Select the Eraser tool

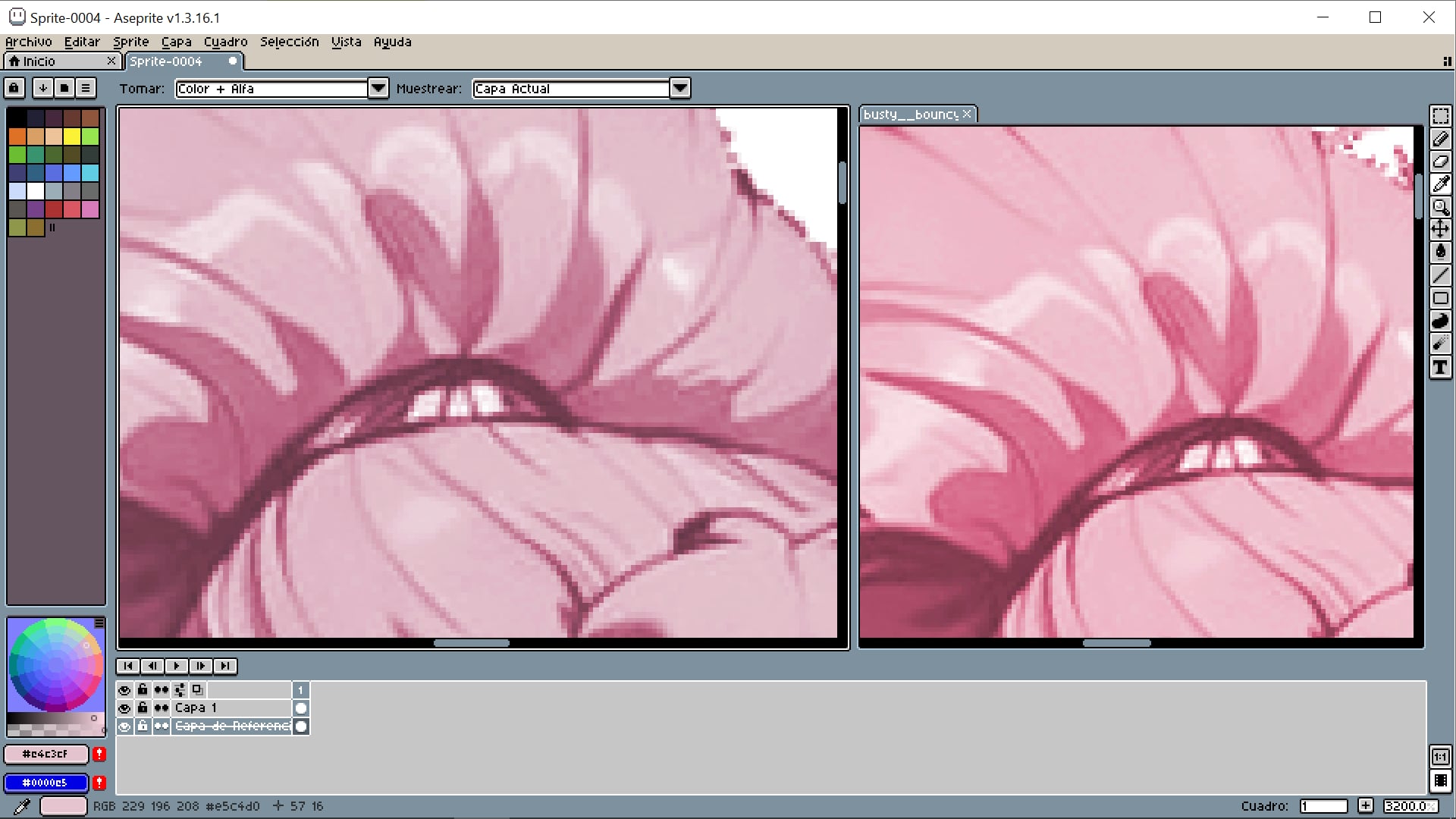[x=1440, y=162]
